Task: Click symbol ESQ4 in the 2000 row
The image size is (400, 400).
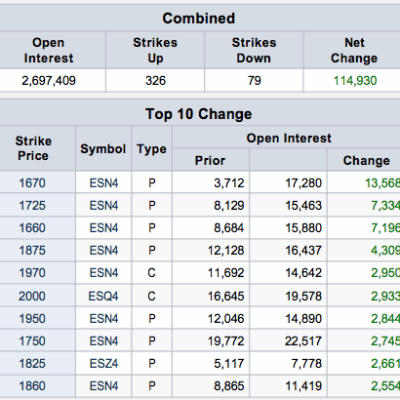Action: [103, 296]
